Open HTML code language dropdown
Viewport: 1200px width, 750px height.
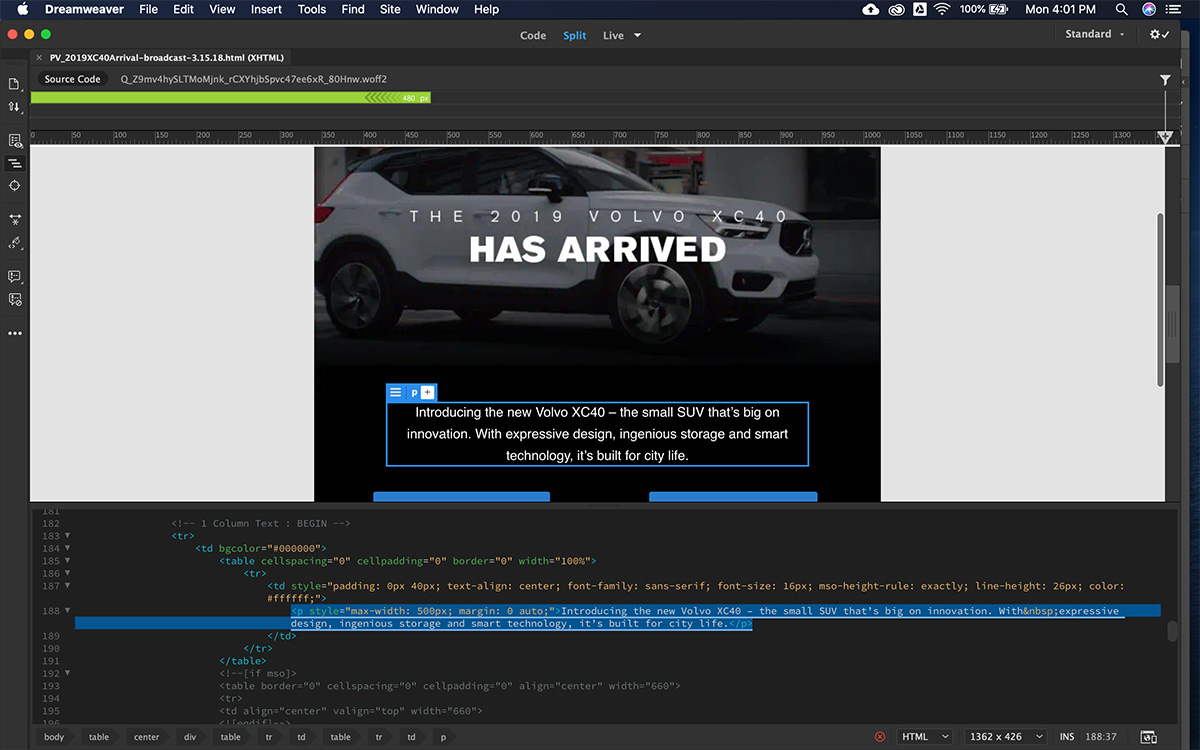[925, 737]
